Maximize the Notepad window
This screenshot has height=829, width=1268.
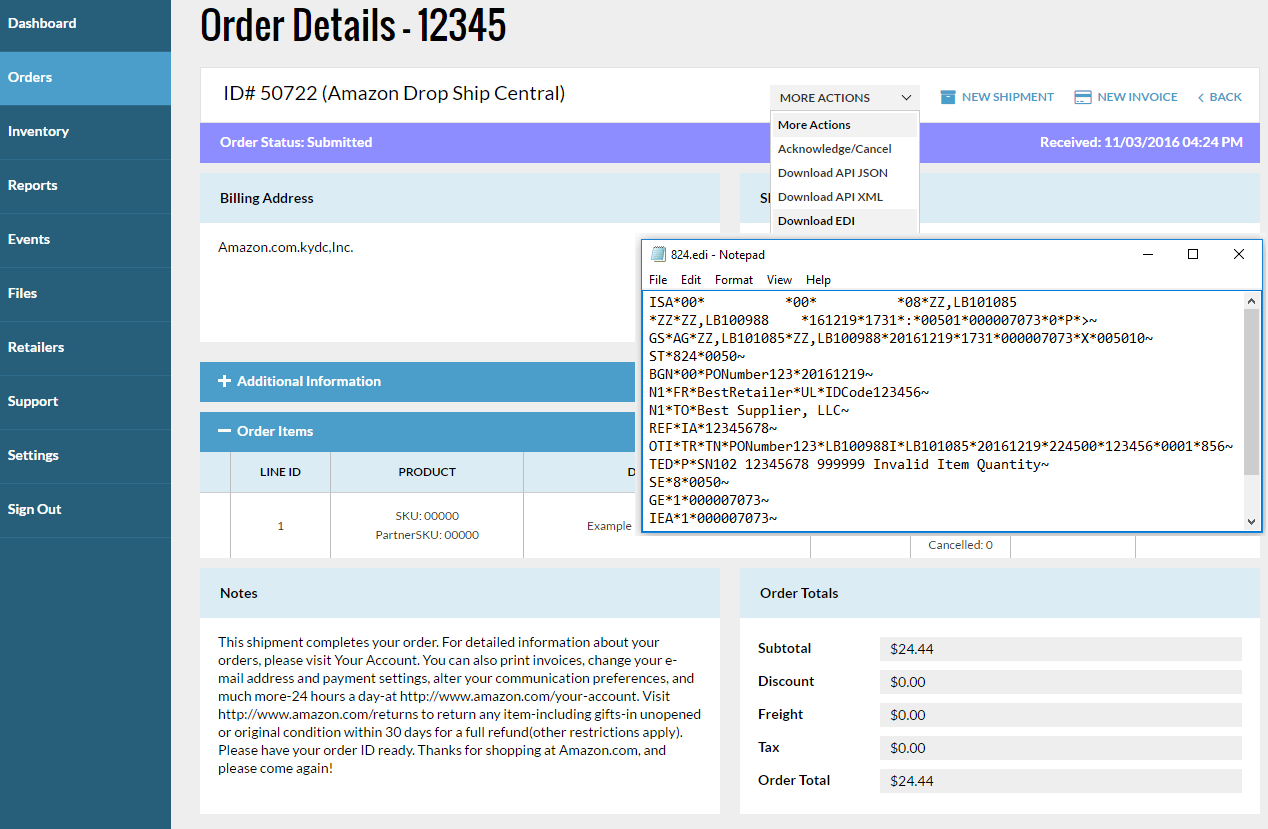tap(1193, 254)
